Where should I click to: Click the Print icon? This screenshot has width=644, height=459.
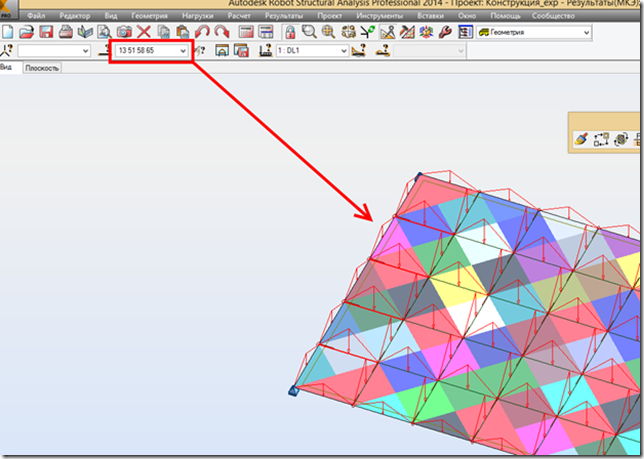[66, 32]
